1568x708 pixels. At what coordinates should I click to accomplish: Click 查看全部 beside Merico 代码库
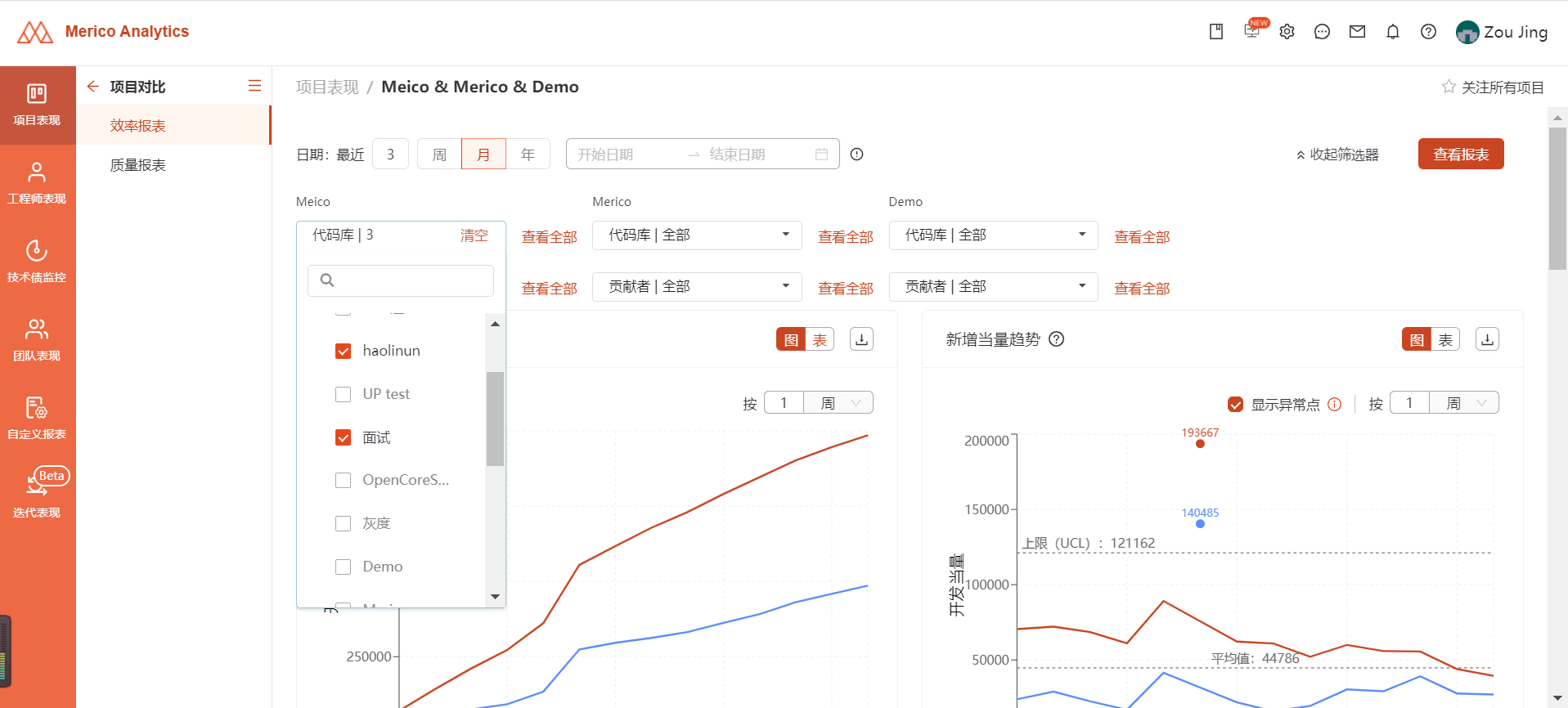pos(846,237)
